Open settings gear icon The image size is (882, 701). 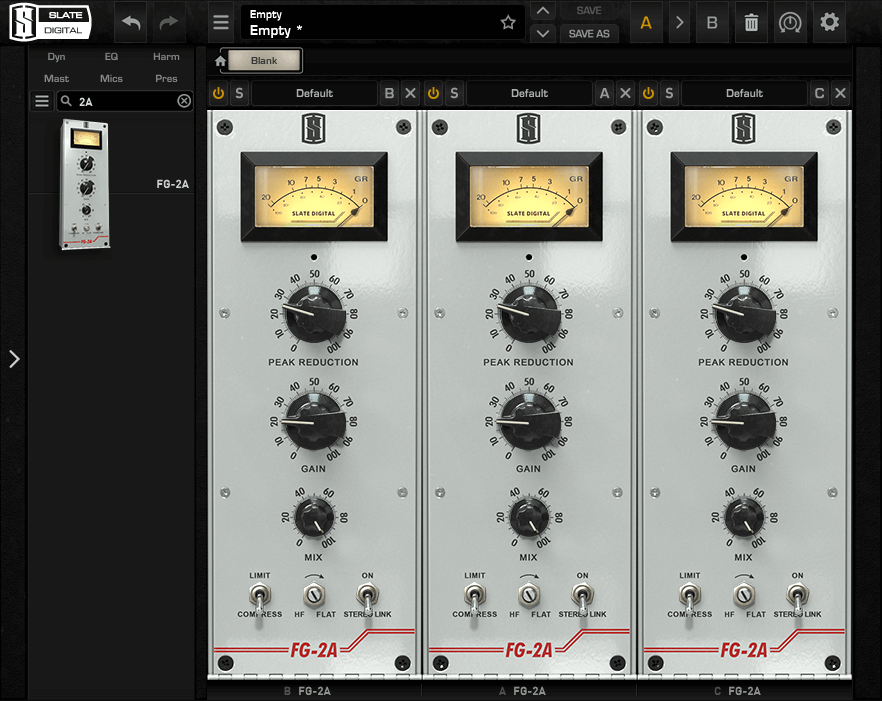pyautogui.click(x=829, y=23)
